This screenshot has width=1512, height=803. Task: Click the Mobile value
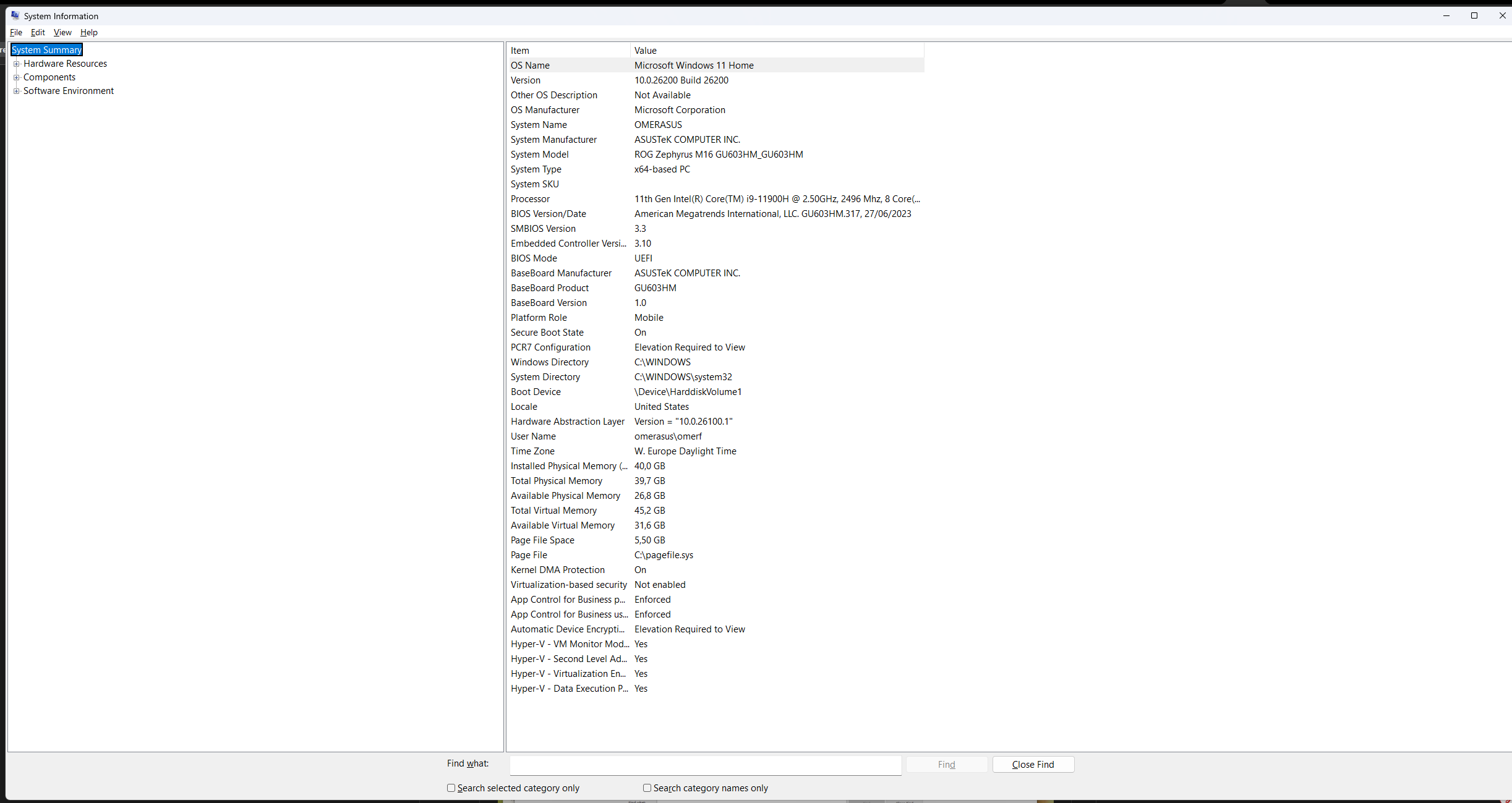[x=649, y=318]
